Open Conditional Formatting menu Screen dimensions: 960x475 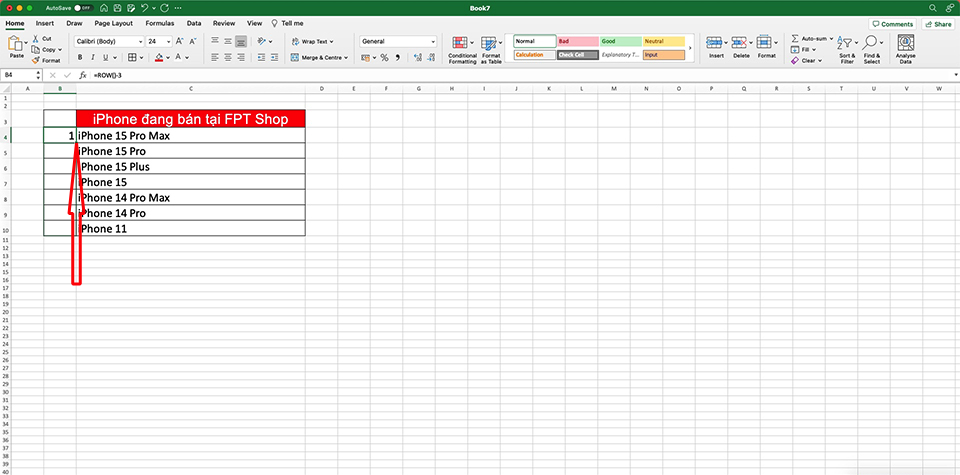462,50
